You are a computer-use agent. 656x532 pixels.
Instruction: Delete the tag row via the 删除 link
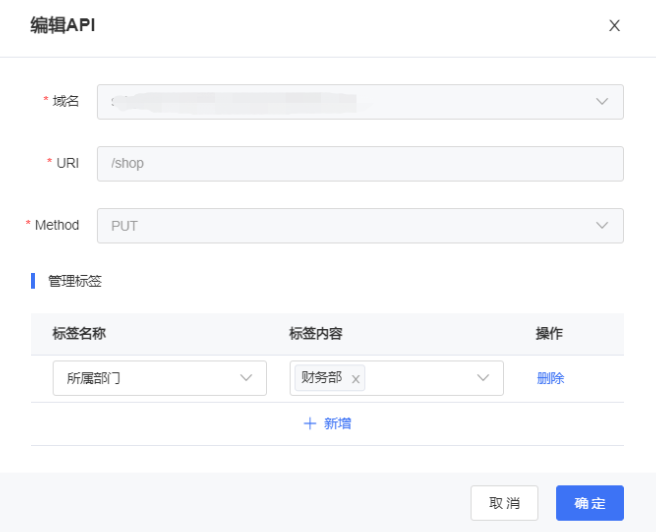click(x=550, y=378)
